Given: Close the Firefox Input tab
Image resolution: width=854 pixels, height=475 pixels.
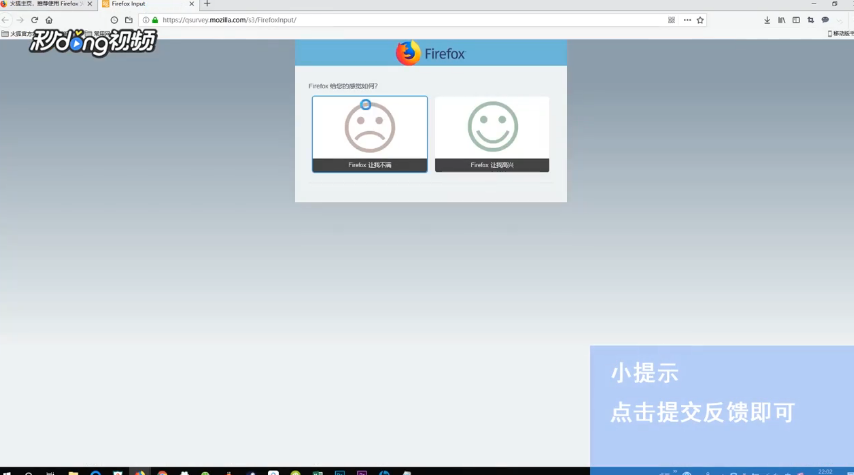Looking at the screenshot, I should point(192,4).
